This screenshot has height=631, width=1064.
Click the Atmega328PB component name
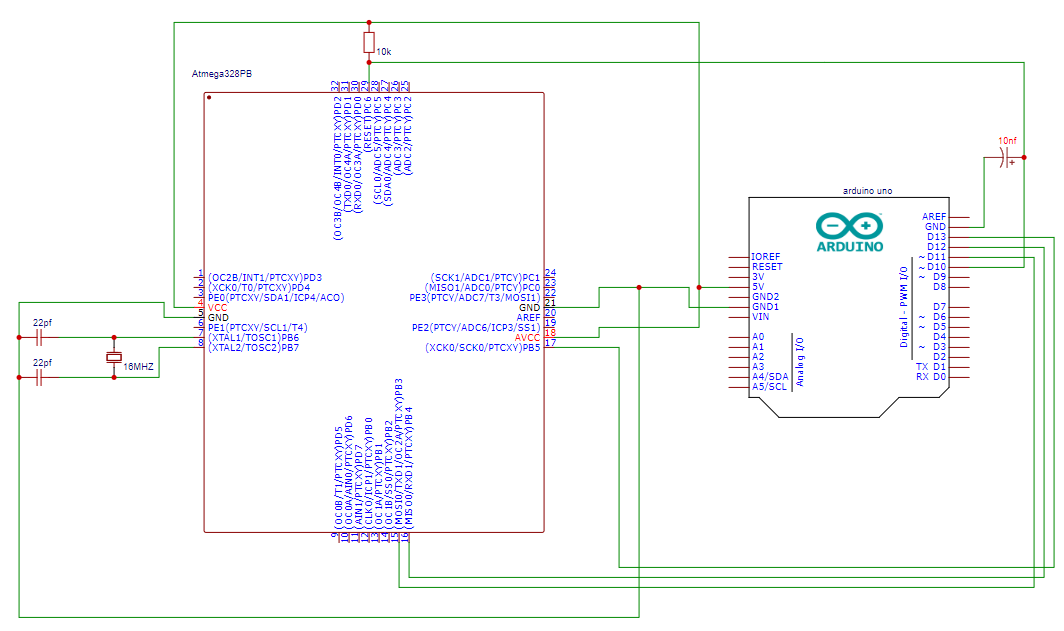coord(222,73)
